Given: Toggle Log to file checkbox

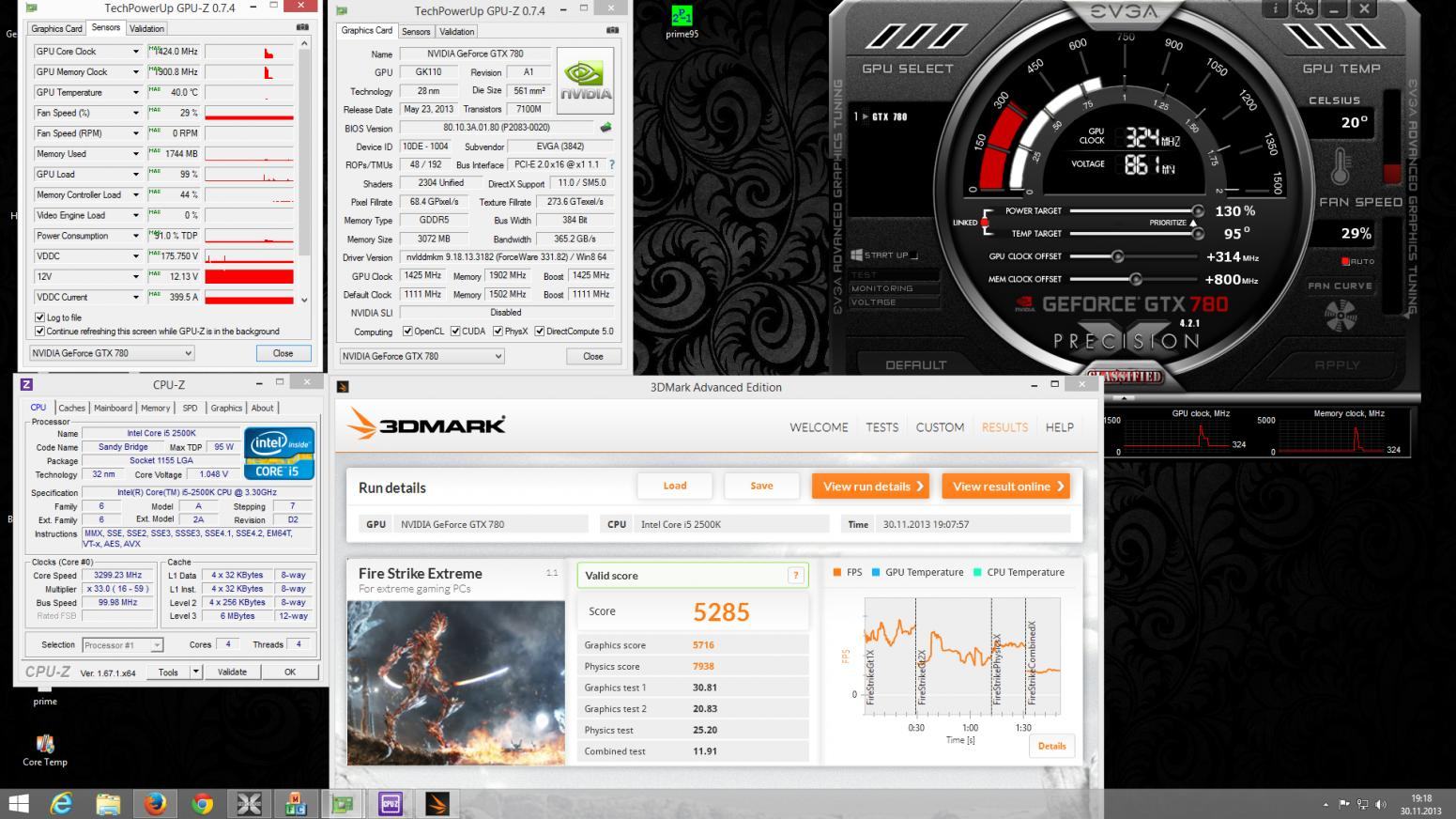Looking at the screenshot, I should (39, 317).
